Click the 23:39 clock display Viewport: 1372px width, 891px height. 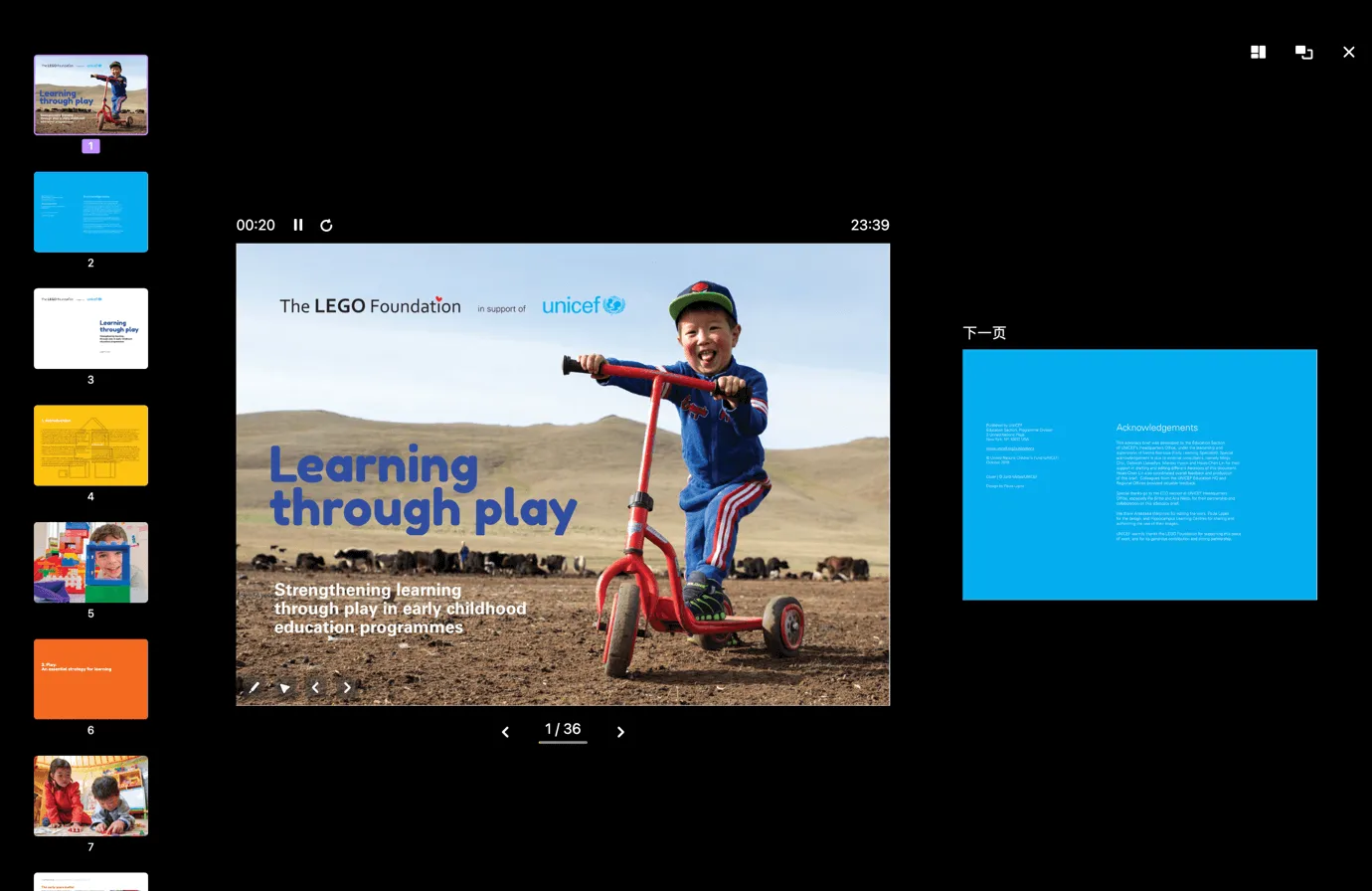point(870,225)
